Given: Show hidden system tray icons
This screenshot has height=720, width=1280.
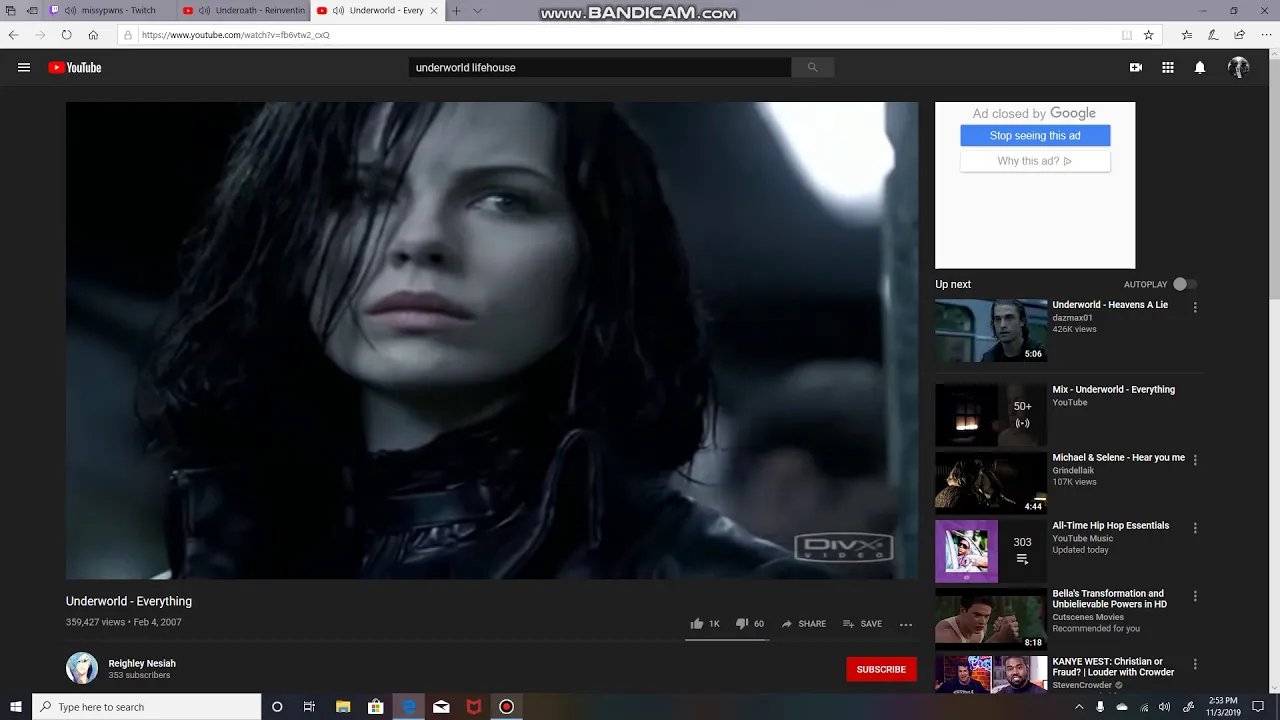Looking at the screenshot, I should 1079,707.
